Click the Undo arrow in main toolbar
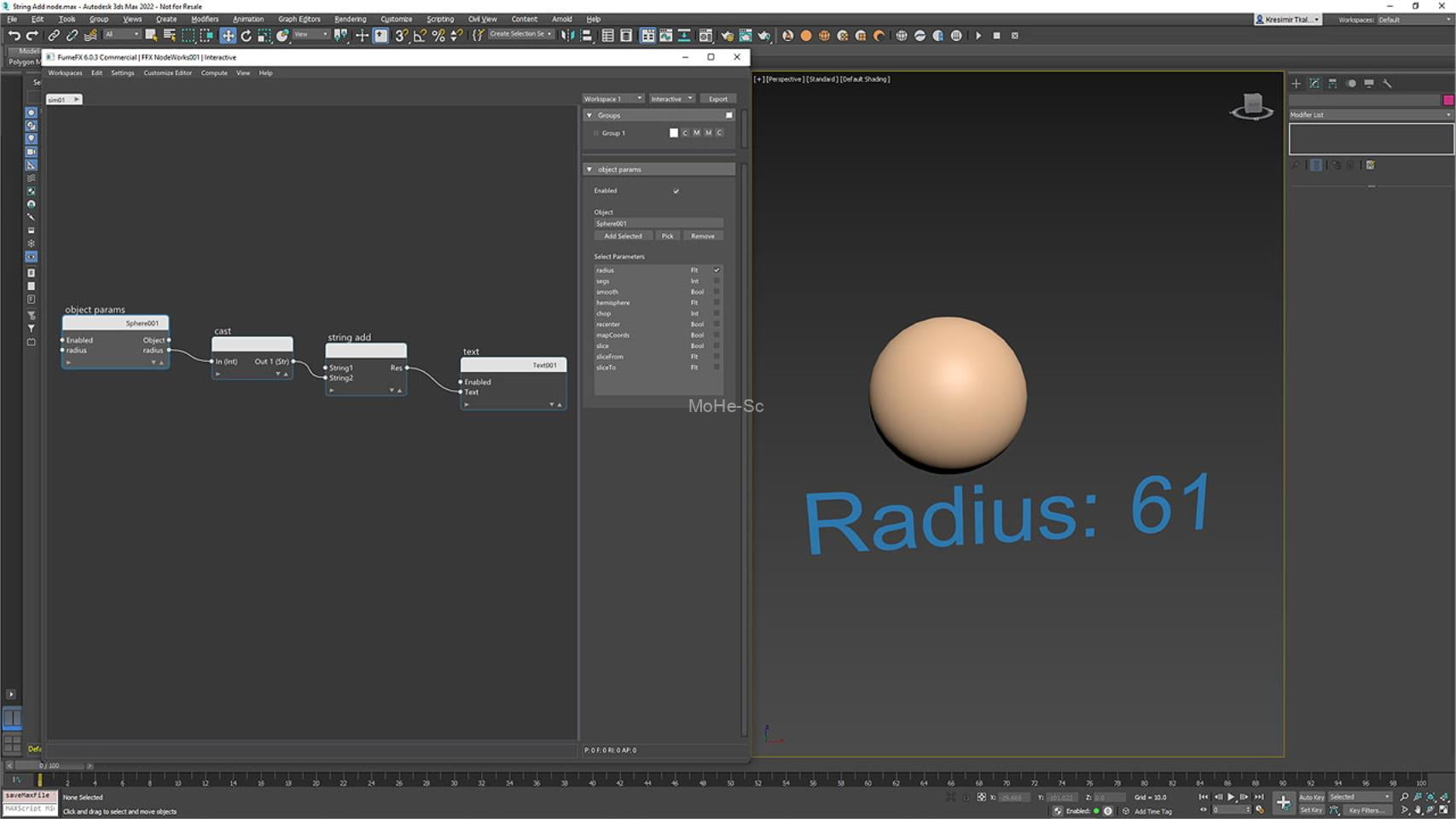This screenshot has height=819, width=1456. click(14, 36)
